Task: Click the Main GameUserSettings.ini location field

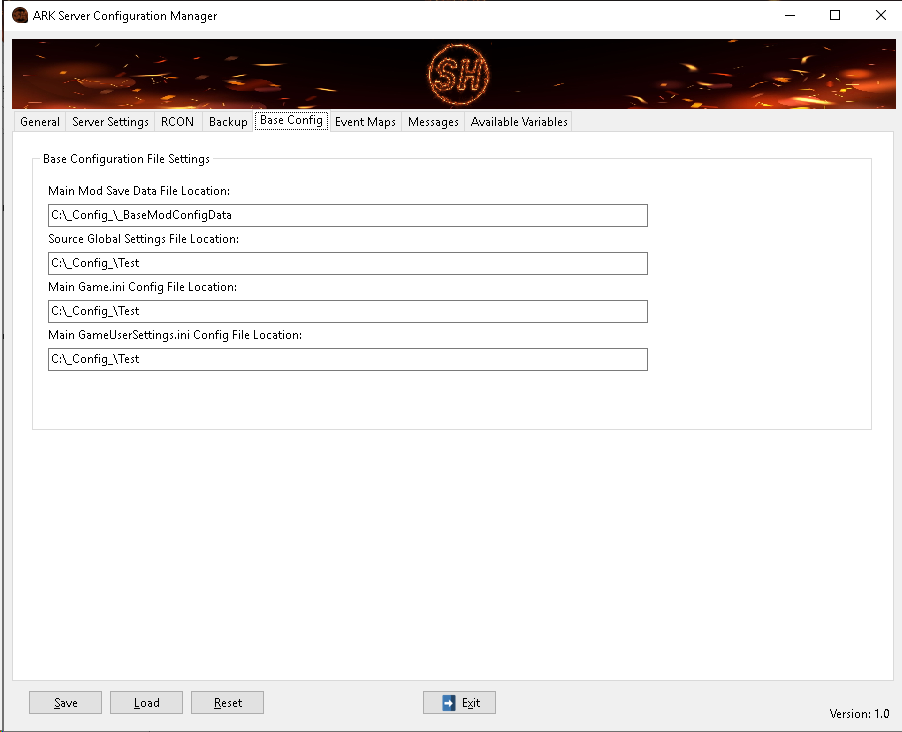Action: pos(347,359)
